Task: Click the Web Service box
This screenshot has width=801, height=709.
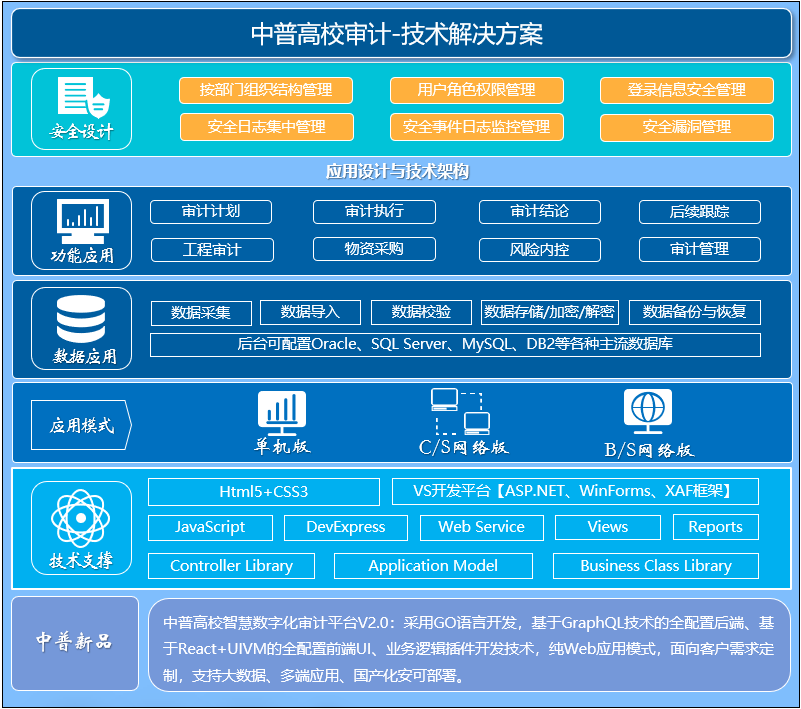Action: (482, 527)
